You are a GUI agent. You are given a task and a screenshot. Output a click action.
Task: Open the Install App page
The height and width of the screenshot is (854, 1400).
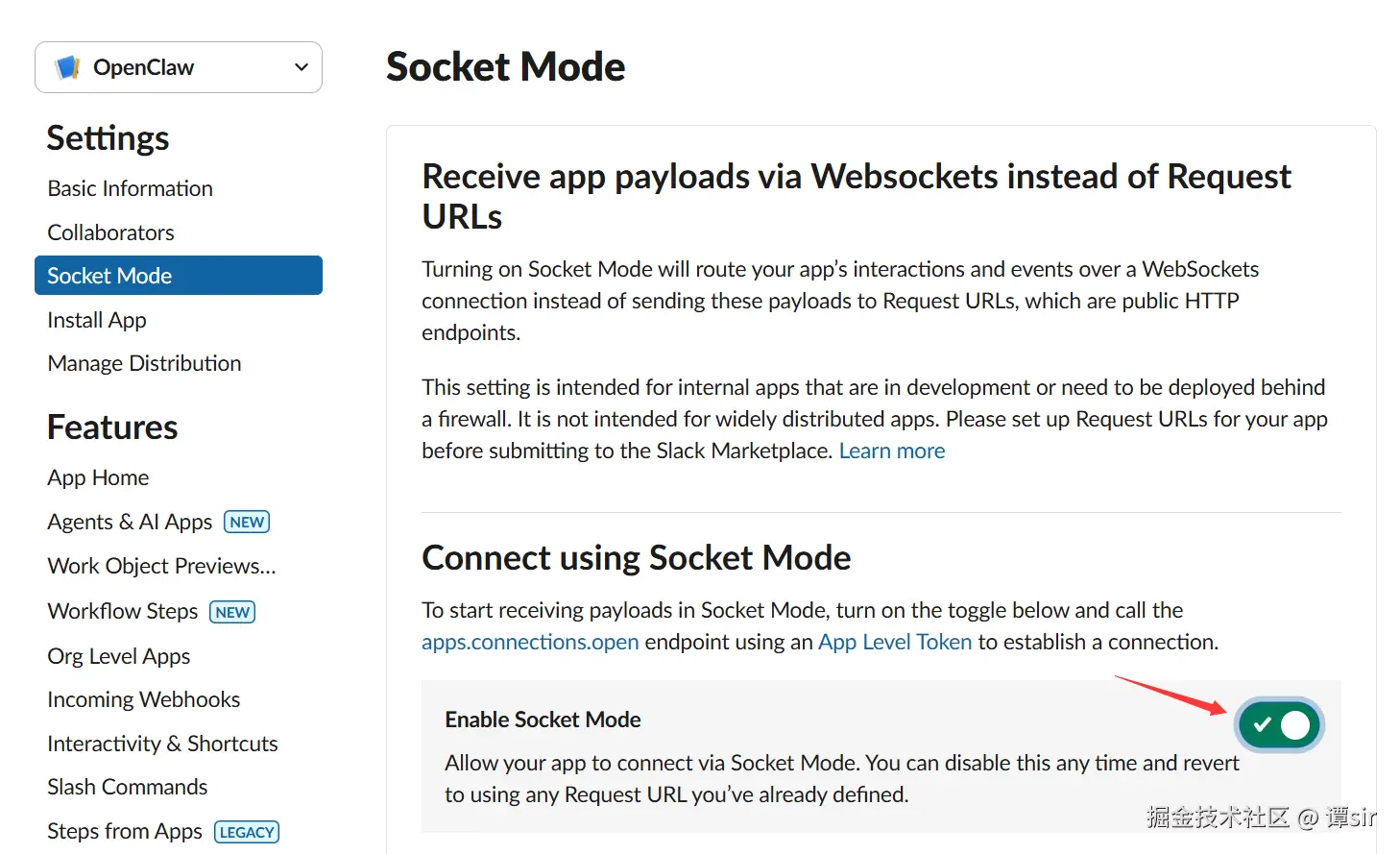(x=97, y=320)
